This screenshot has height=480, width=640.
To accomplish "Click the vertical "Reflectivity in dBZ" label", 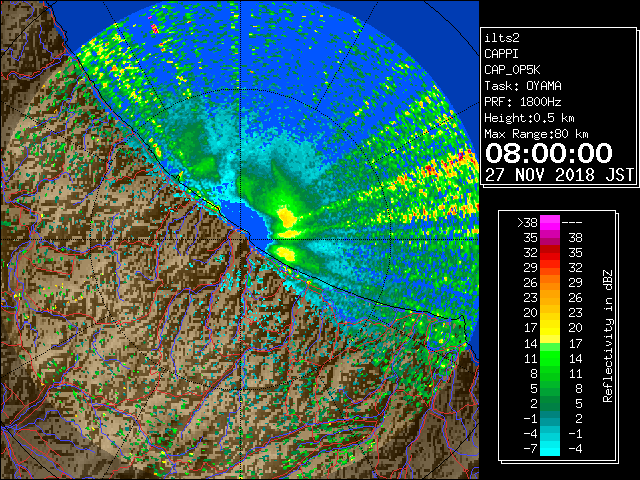I will (608, 336).
